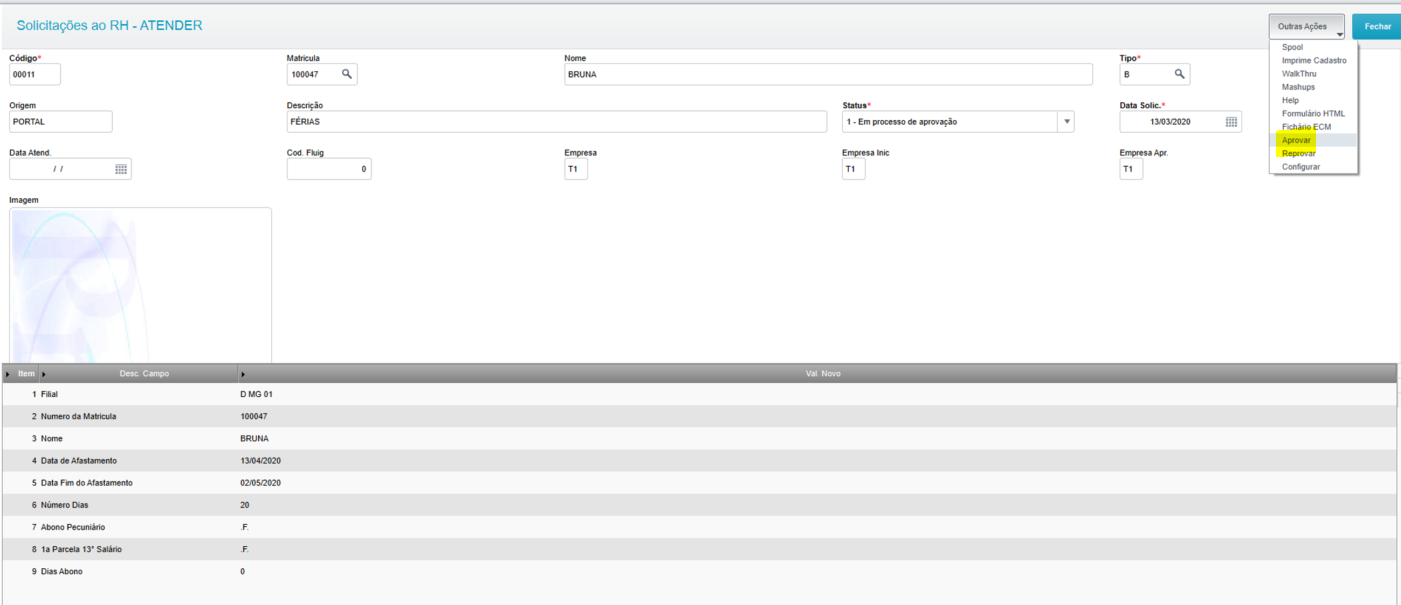The width and height of the screenshot is (1401, 605).
Task: Click the Item column header arrow
Action: click(9, 374)
